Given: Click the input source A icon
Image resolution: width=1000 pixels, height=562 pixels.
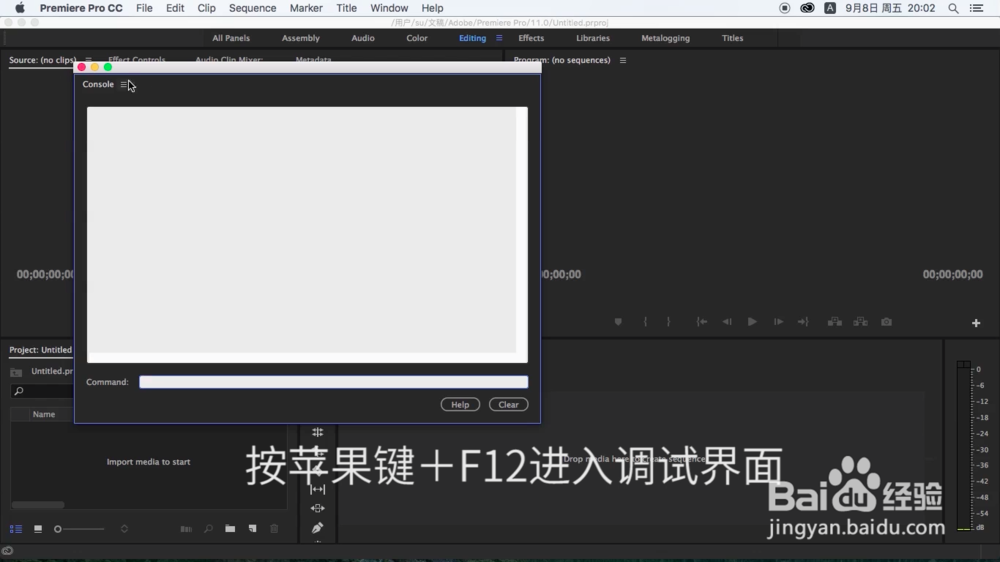Looking at the screenshot, I should coord(830,8).
